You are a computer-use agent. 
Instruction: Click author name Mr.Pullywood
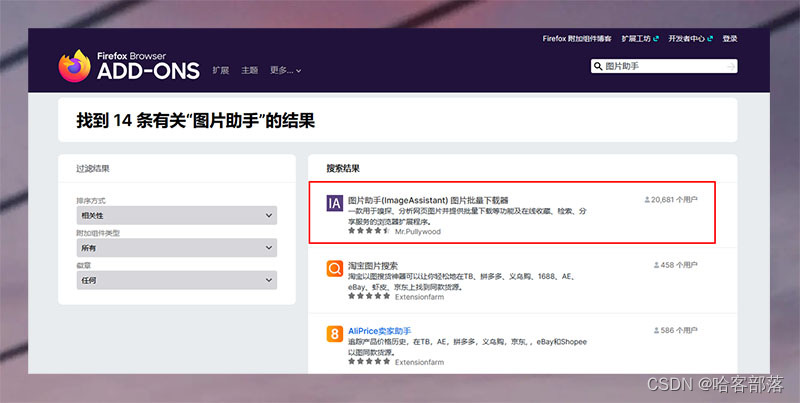[x=418, y=232]
